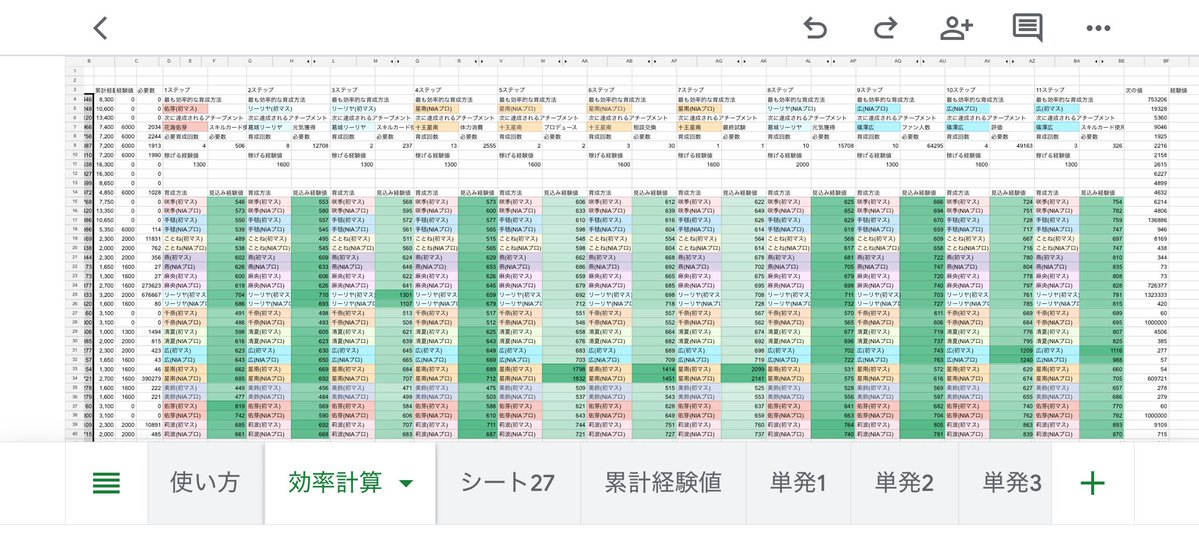Expand hidden columns between R and V
The height and width of the screenshot is (554, 1199).
click(479, 60)
